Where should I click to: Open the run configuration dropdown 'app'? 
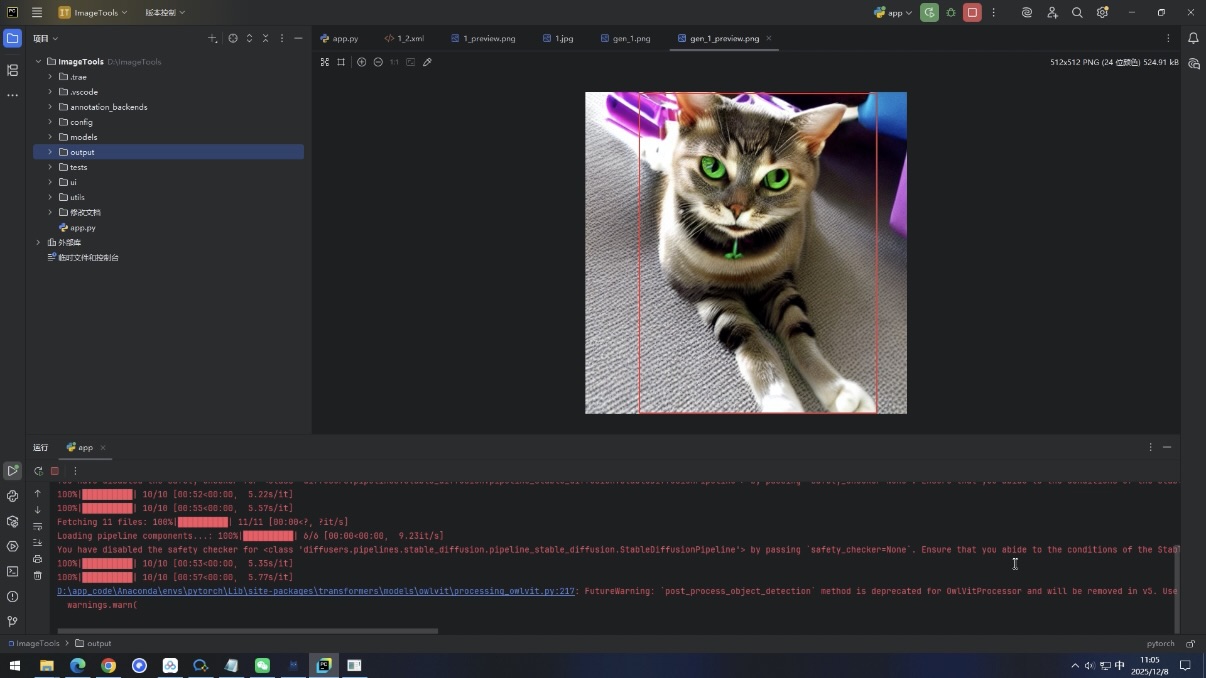[893, 13]
